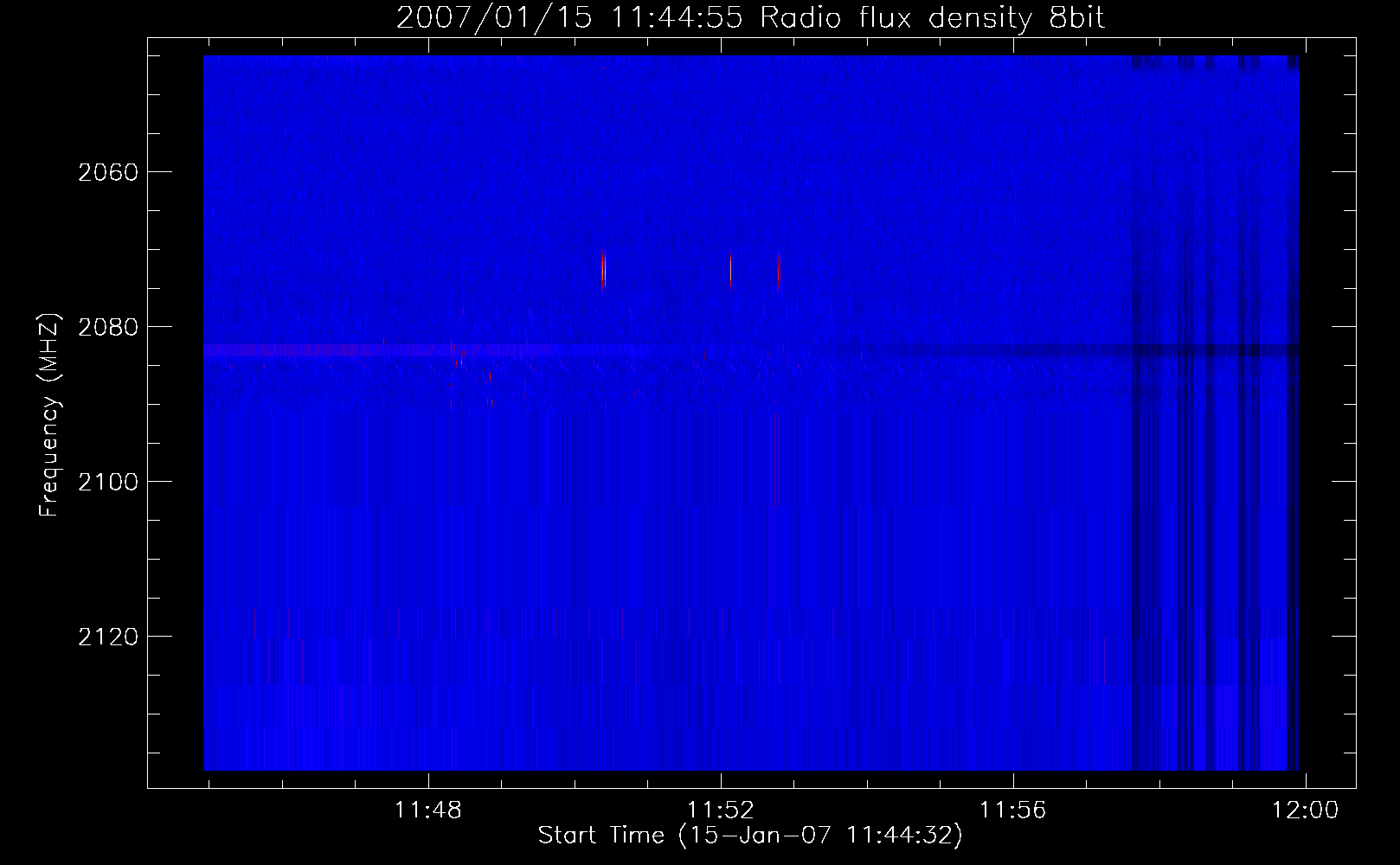Select the "Frequency (MHZ)" y-axis label
The height and width of the screenshot is (865, 1400).
tap(49, 415)
